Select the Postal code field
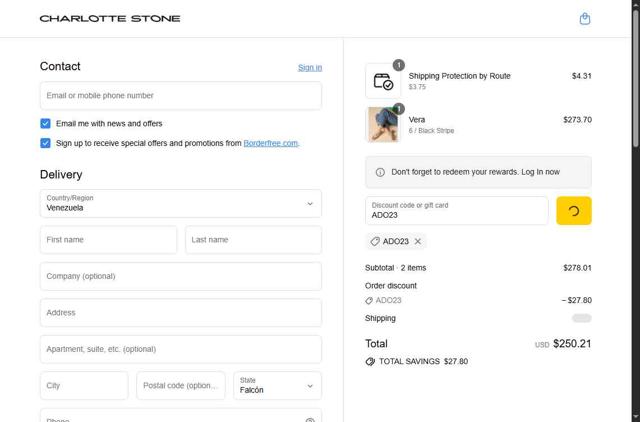 (181, 385)
